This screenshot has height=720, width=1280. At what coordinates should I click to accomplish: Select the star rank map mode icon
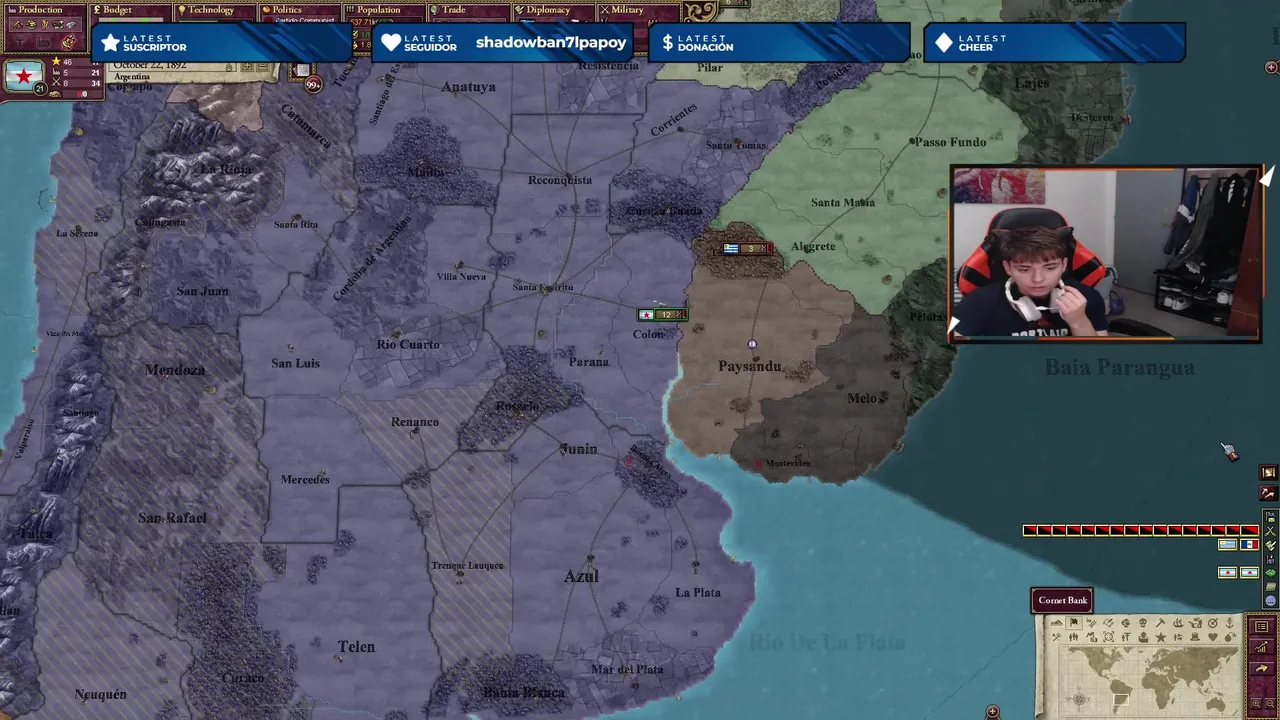point(1160,637)
